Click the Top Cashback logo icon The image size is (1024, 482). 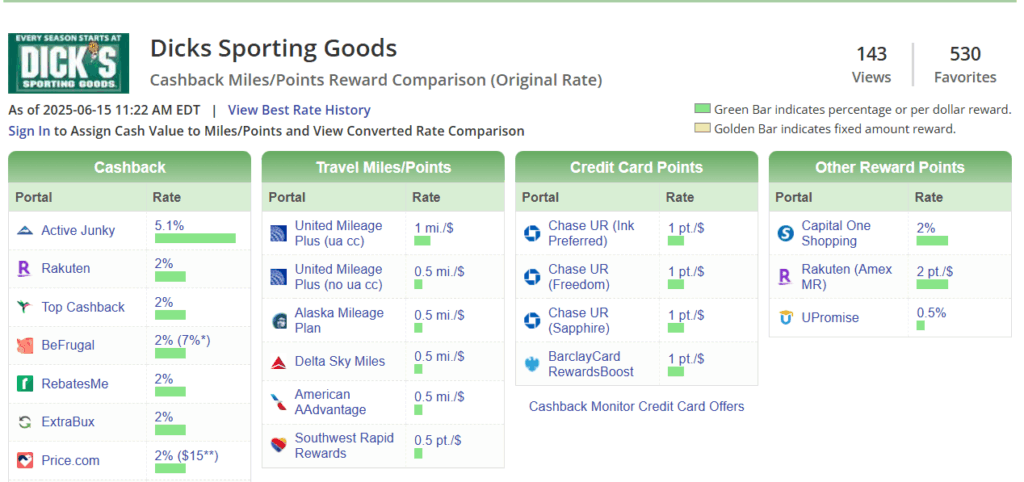pos(26,307)
